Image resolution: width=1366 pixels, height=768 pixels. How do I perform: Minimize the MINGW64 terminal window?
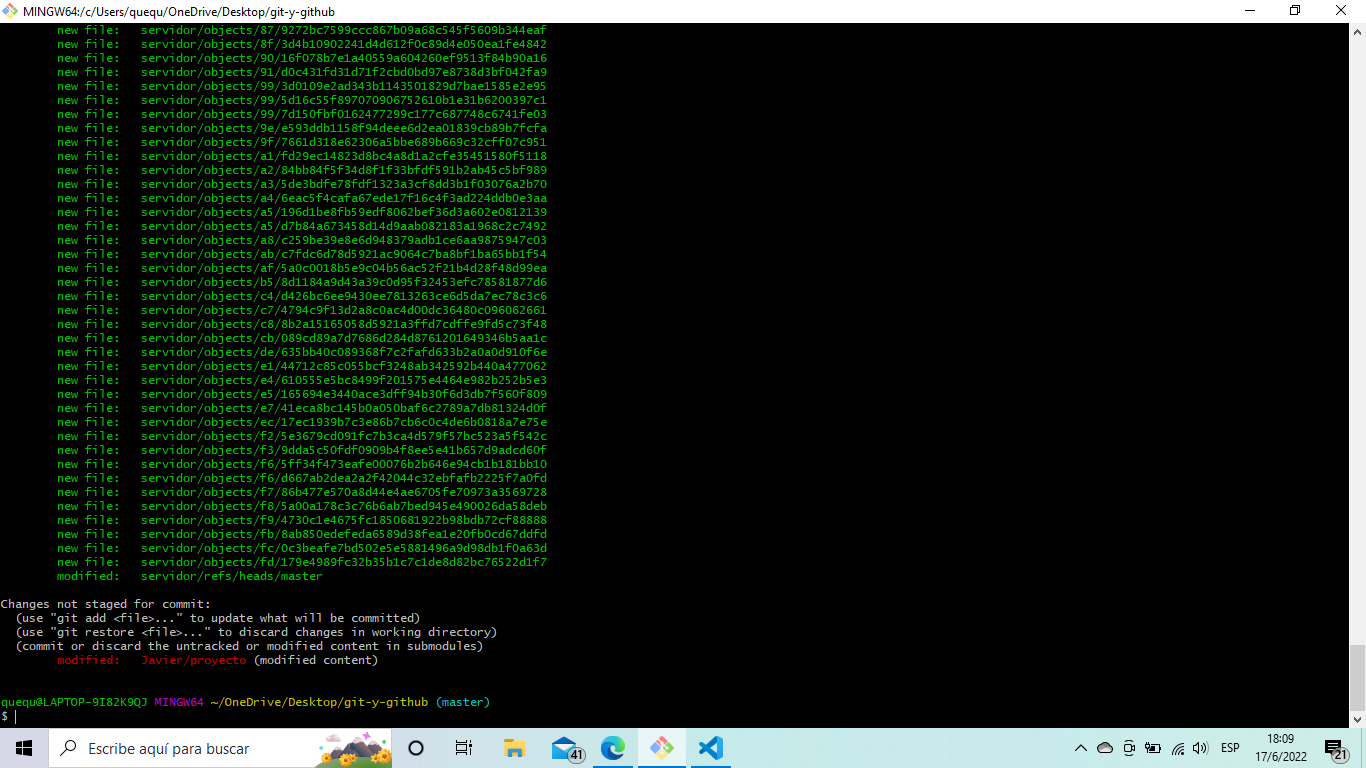tap(1249, 11)
